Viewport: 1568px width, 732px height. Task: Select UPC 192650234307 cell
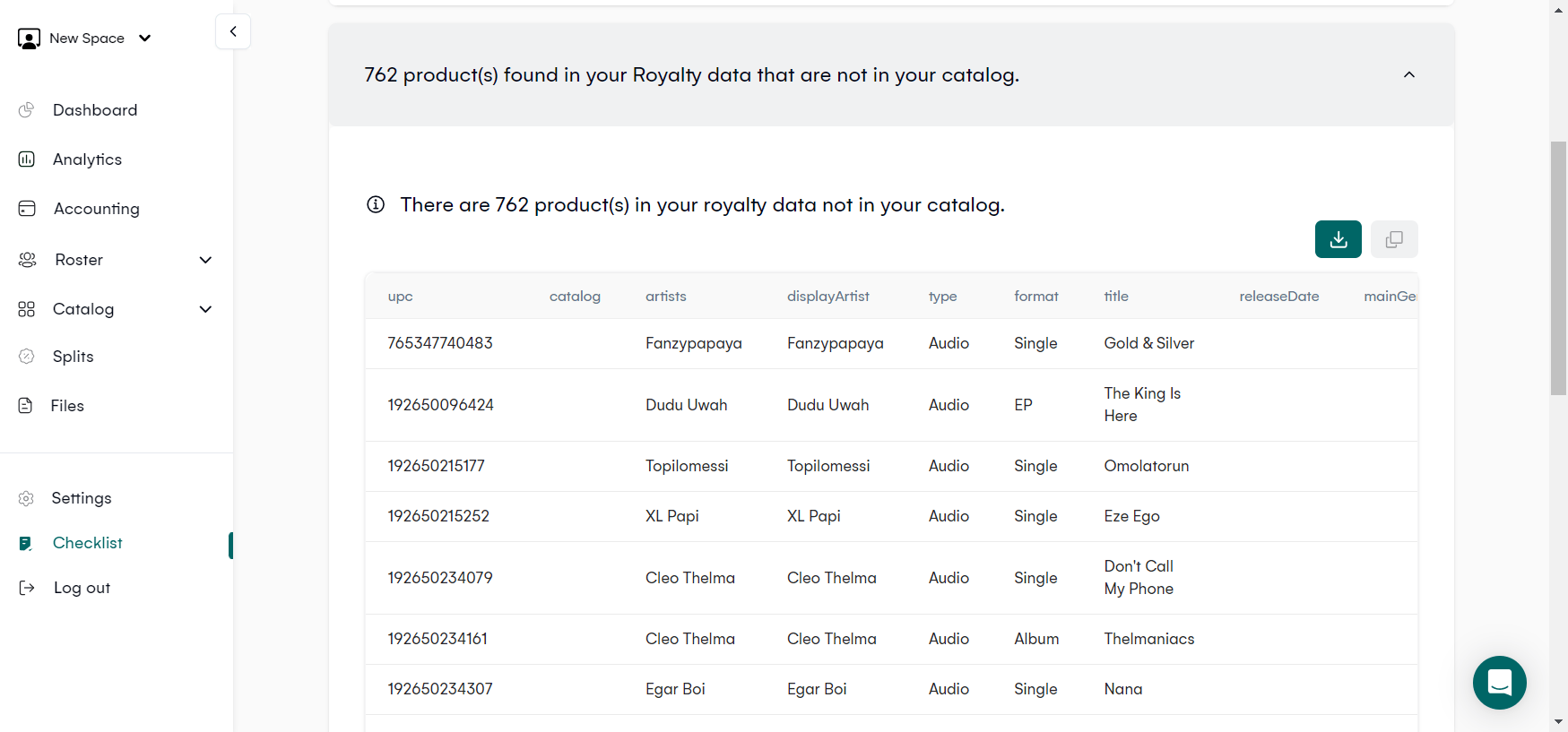440,689
